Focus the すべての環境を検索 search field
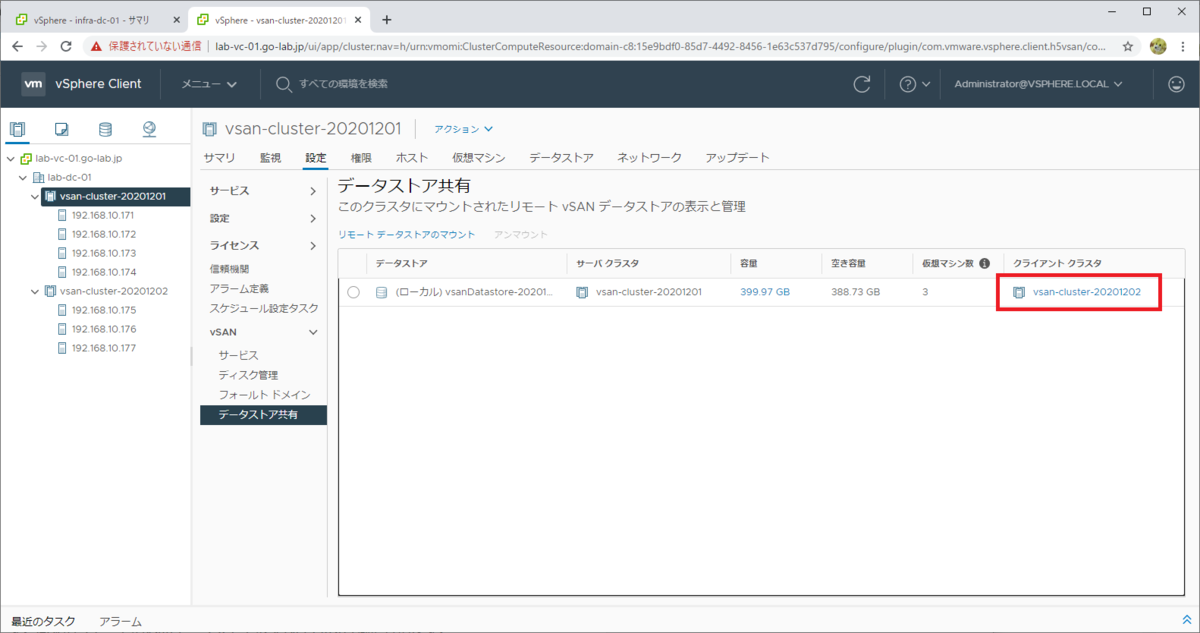This screenshot has width=1200, height=633. 343,84
